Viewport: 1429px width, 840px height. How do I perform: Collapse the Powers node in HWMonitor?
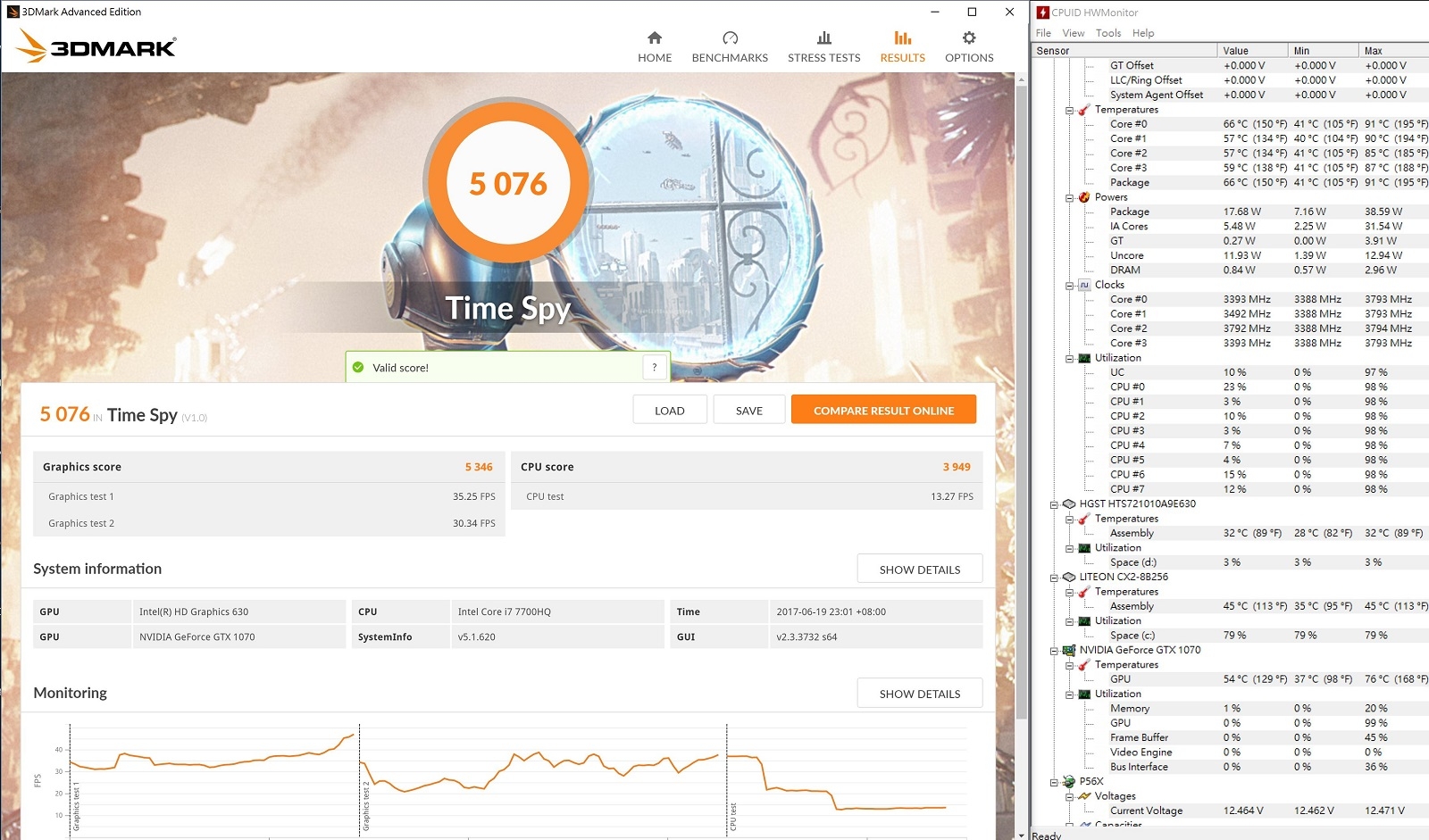1069,198
